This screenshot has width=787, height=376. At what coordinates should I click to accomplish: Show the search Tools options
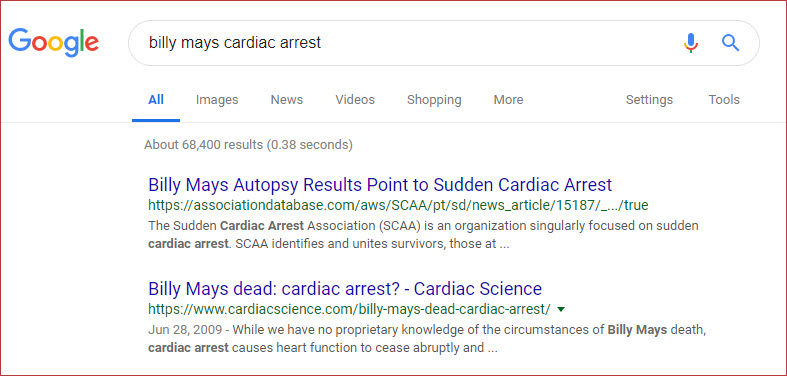pos(724,100)
